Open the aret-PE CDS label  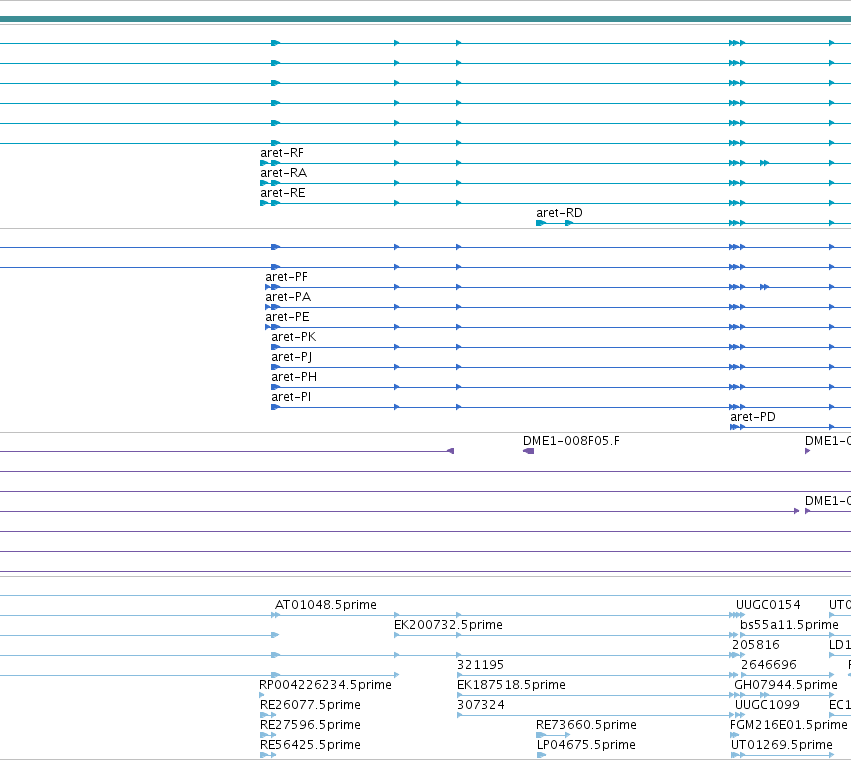[287, 317]
